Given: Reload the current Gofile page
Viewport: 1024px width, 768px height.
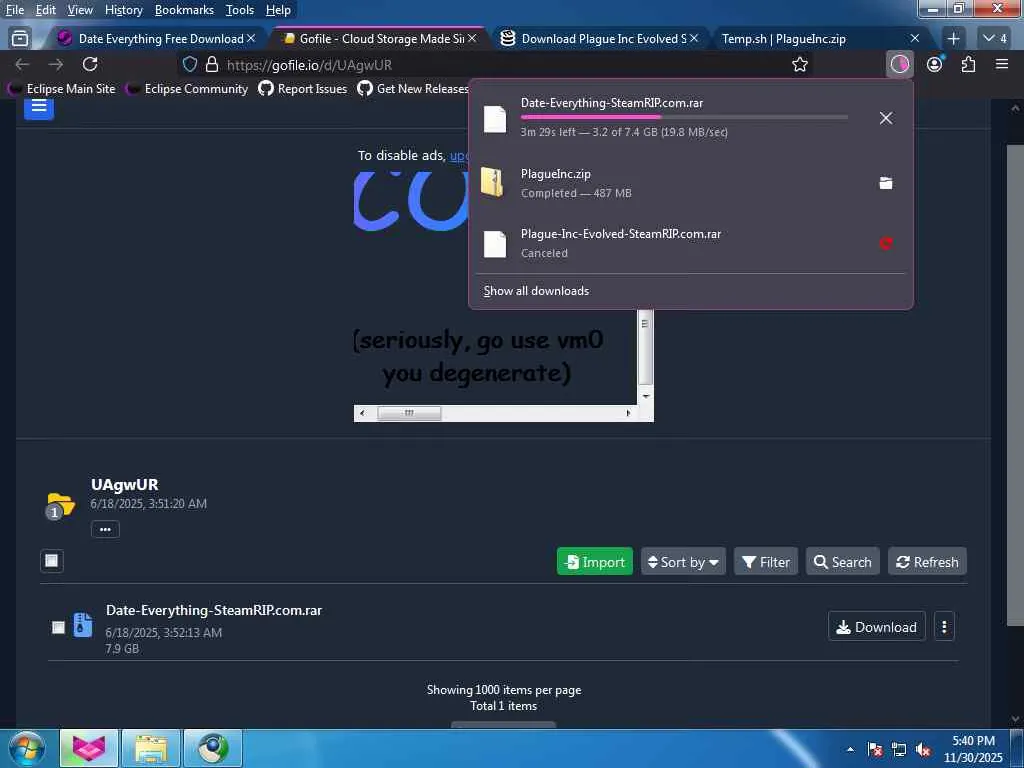Looking at the screenshot, I should (x=90, y=64).
